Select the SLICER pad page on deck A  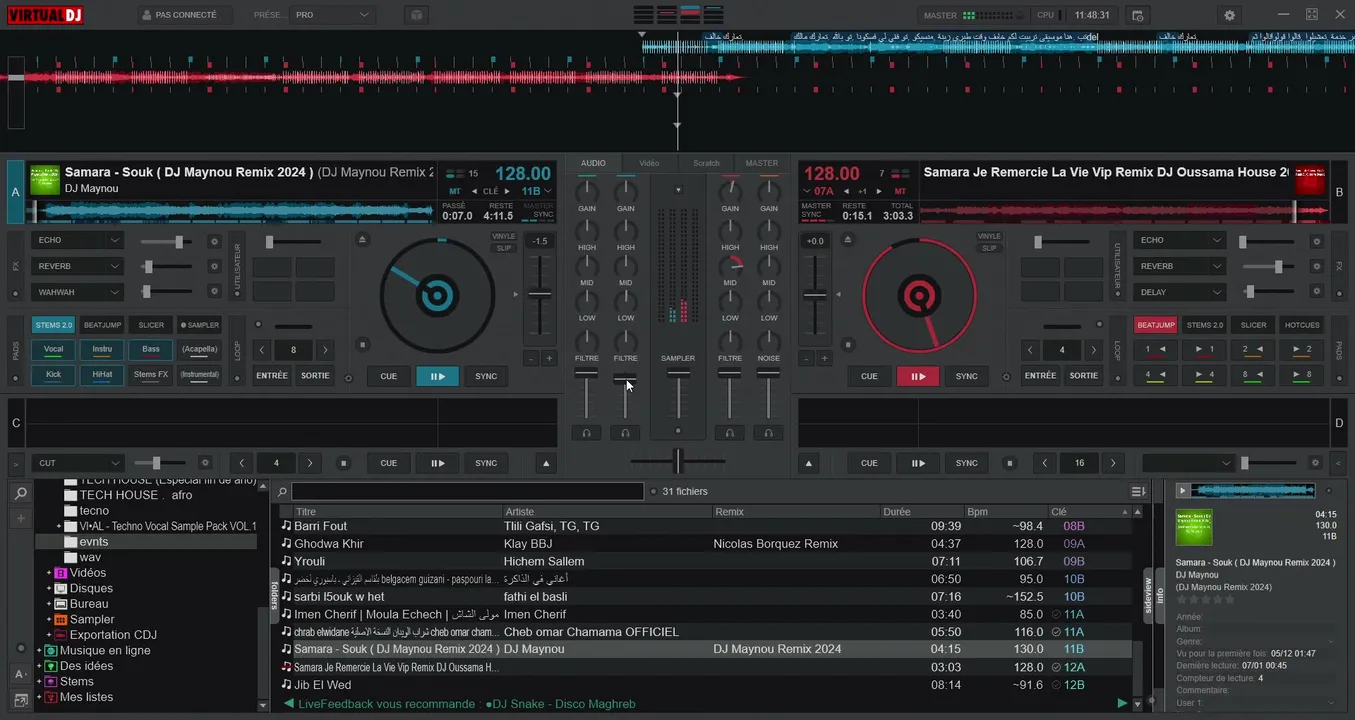coord(151,325)
